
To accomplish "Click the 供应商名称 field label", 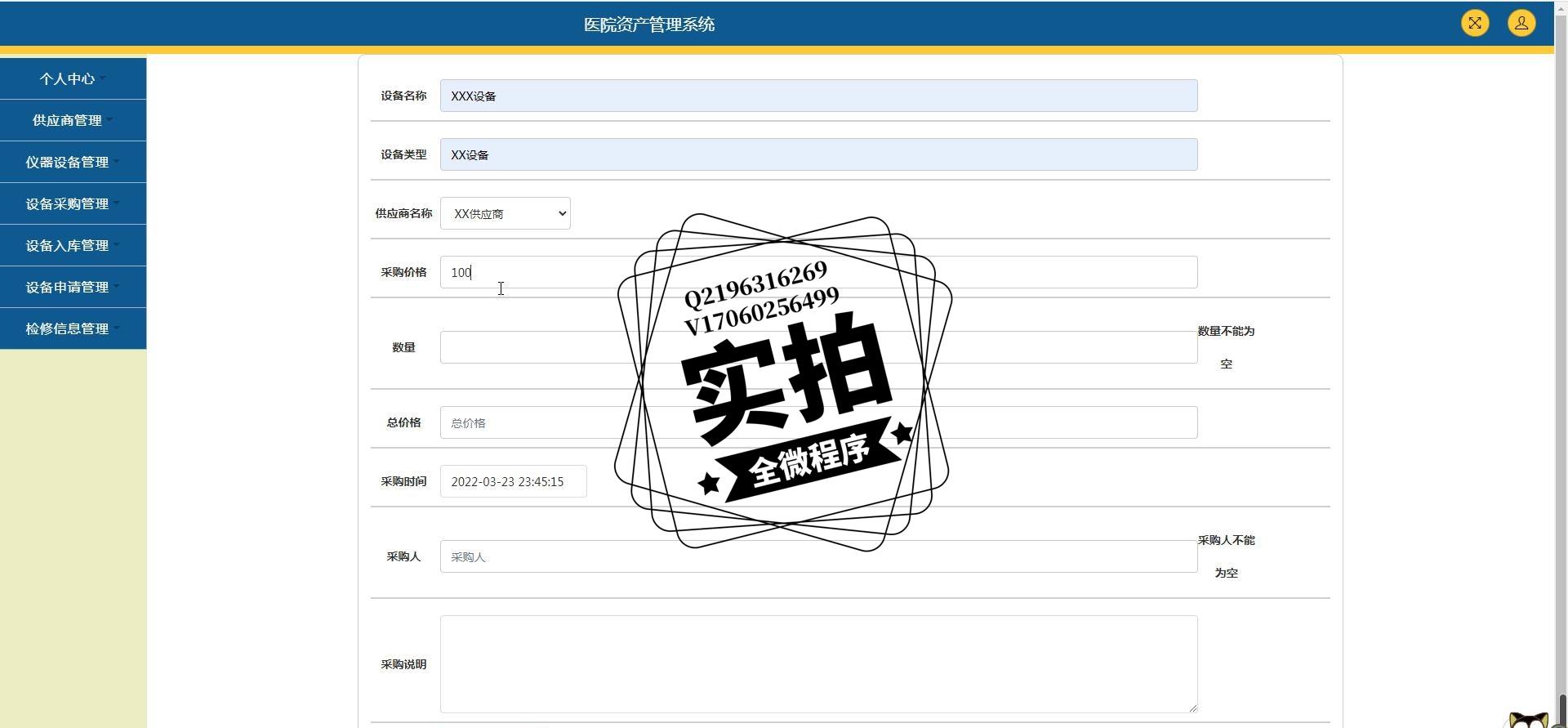I will click(x=403, y=213).
